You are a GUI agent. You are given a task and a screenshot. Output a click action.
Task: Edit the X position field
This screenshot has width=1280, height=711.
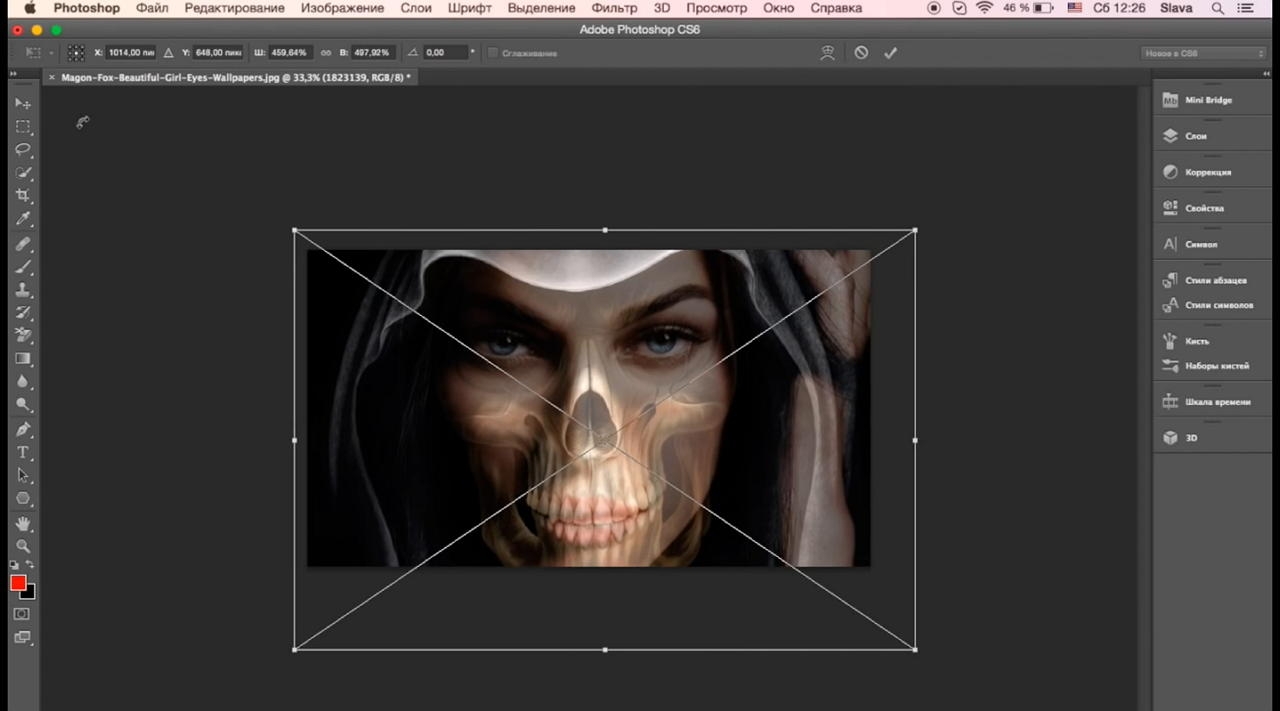click(x=132, y=53)
